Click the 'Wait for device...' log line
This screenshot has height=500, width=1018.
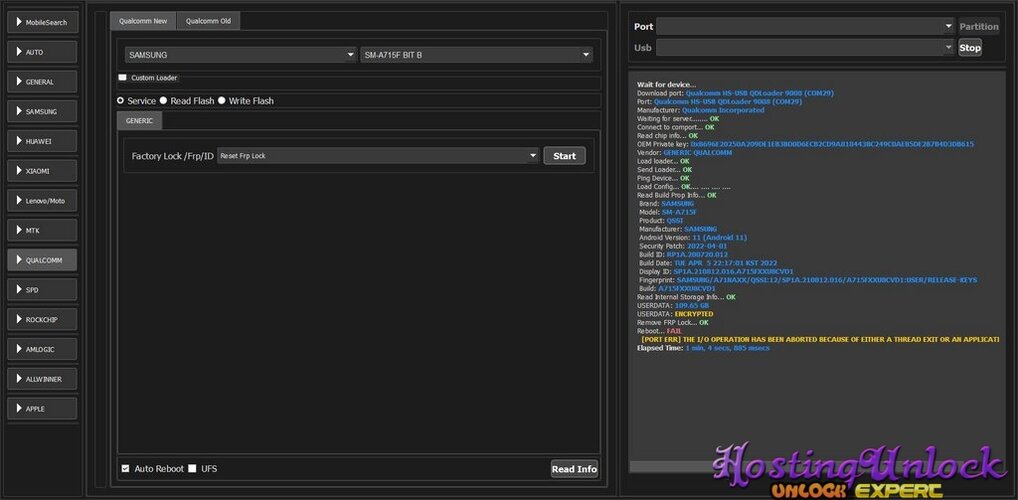(x=666, y=84)
